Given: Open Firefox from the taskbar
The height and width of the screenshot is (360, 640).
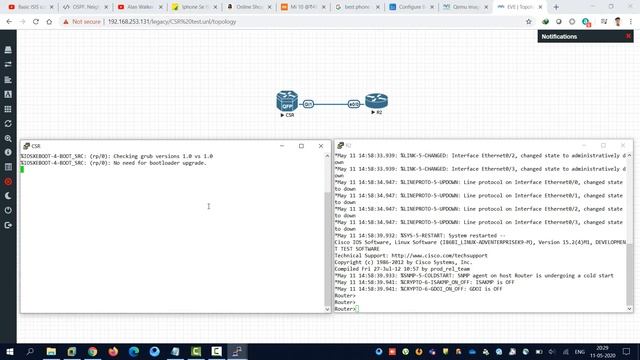Looking at the screenshot, I should click(x=113, y=351).
